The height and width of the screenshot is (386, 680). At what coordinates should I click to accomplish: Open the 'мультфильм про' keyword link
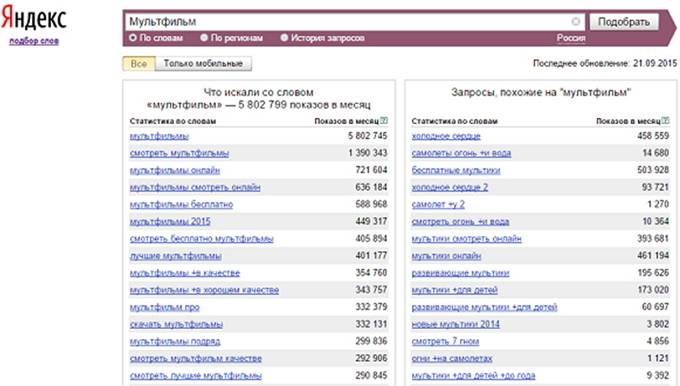[164, 307]
